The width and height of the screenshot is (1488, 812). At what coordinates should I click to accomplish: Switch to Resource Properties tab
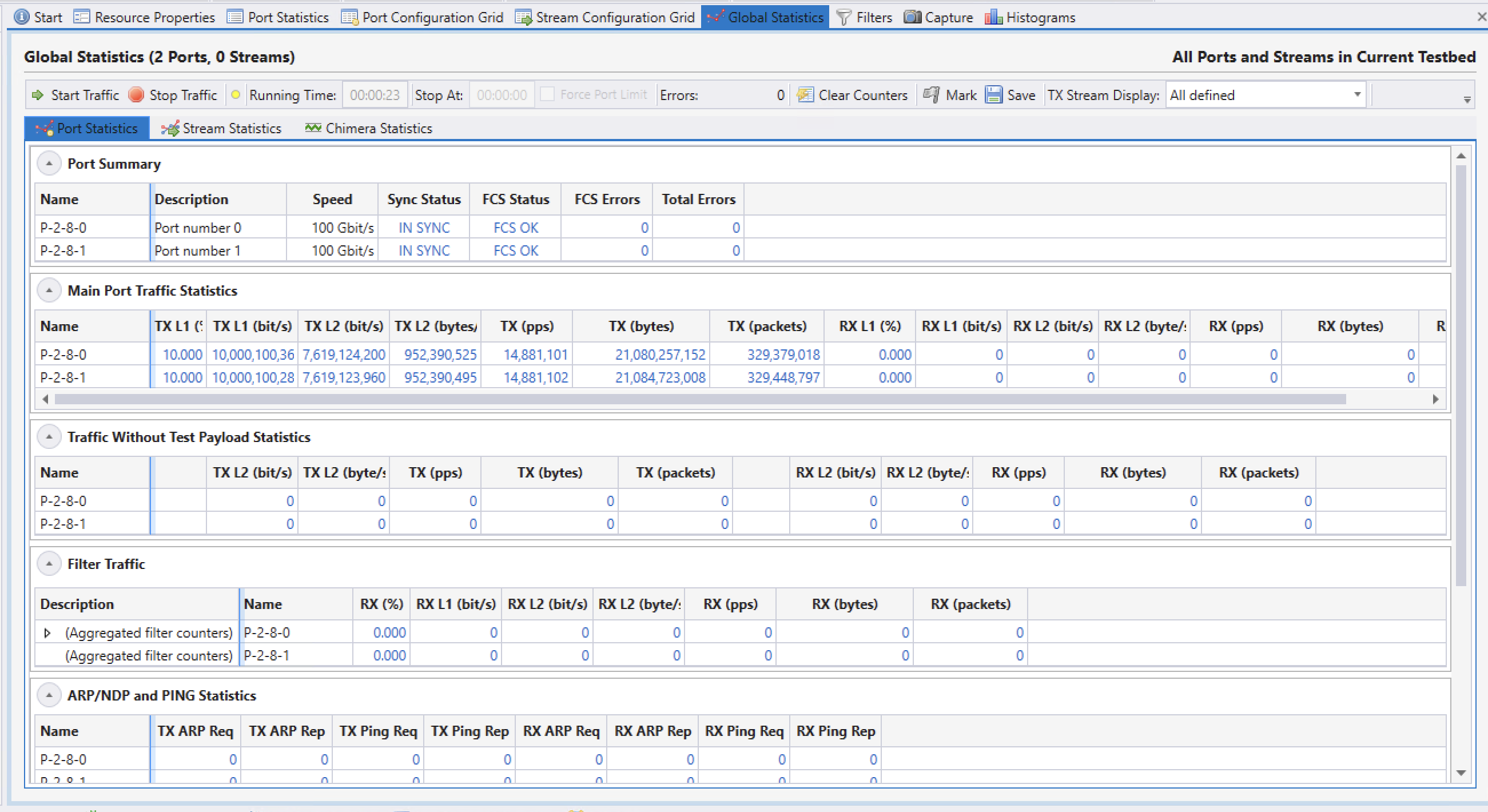pyautogui.click(x=145, y=17)
